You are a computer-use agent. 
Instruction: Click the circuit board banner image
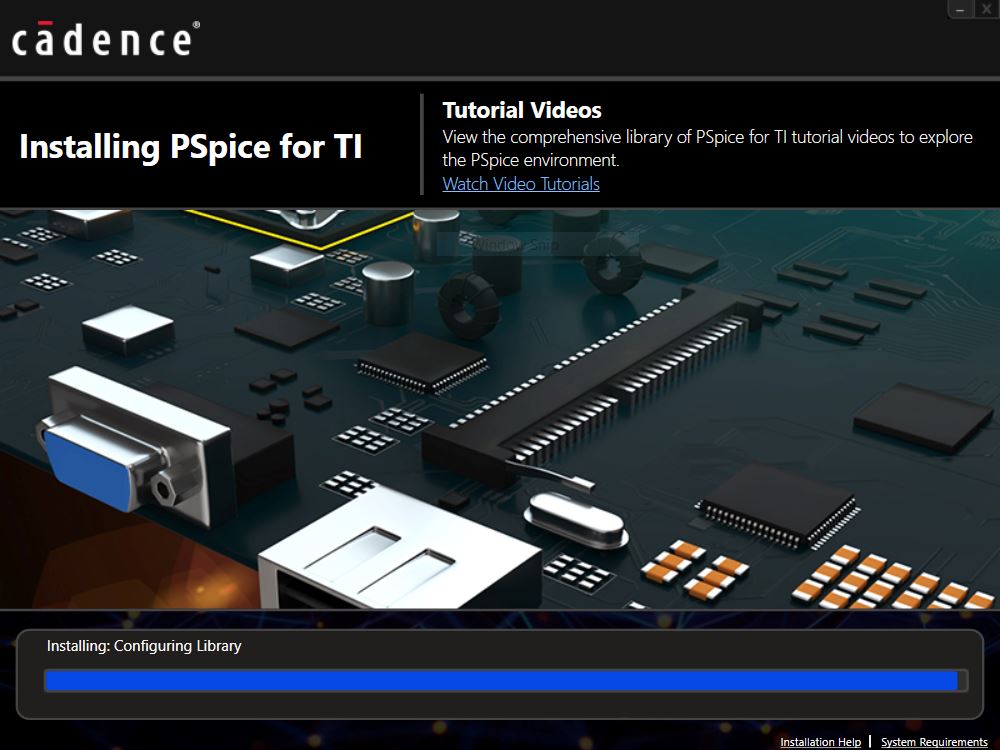click(500, 409)
